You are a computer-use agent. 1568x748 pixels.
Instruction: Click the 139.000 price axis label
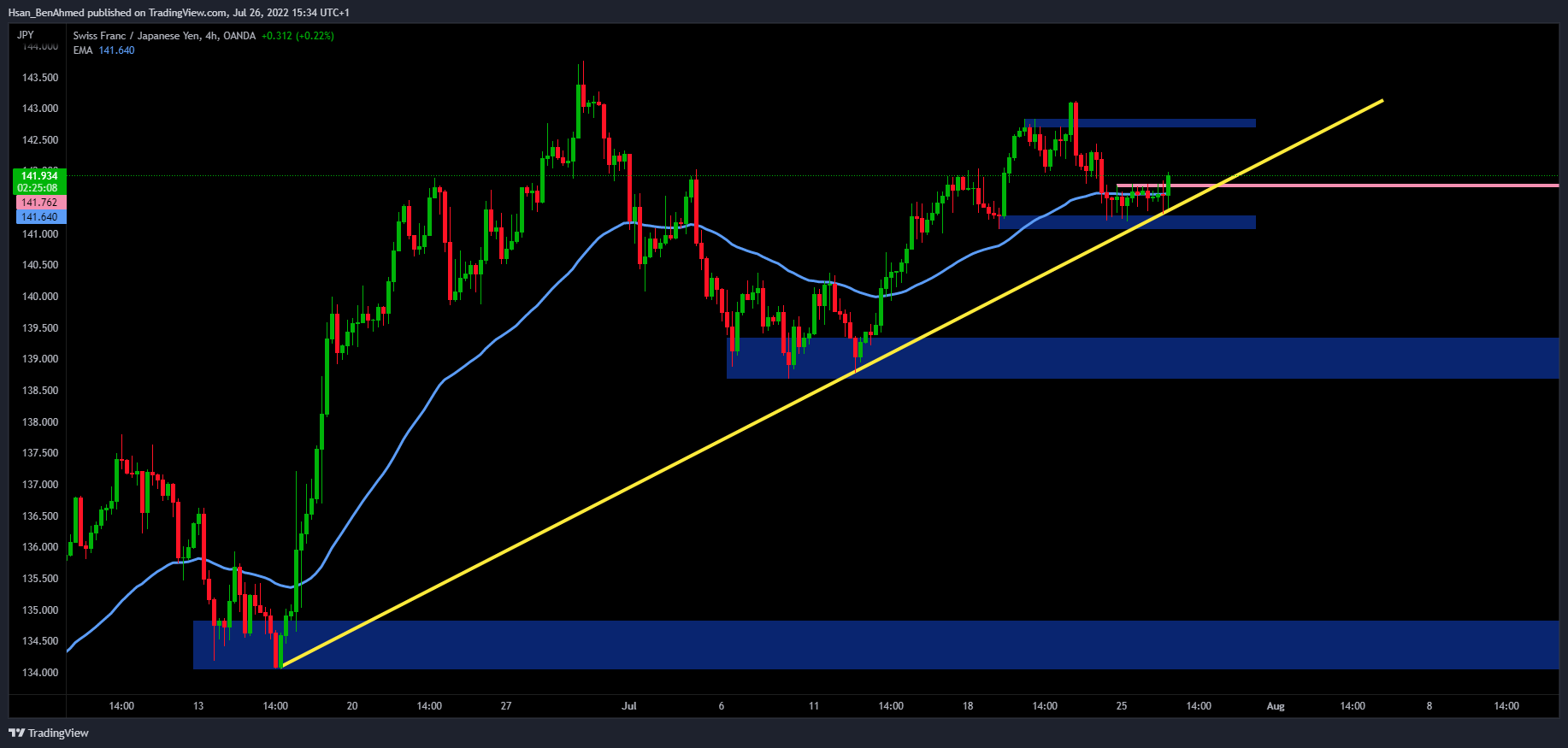pos(40,359)
